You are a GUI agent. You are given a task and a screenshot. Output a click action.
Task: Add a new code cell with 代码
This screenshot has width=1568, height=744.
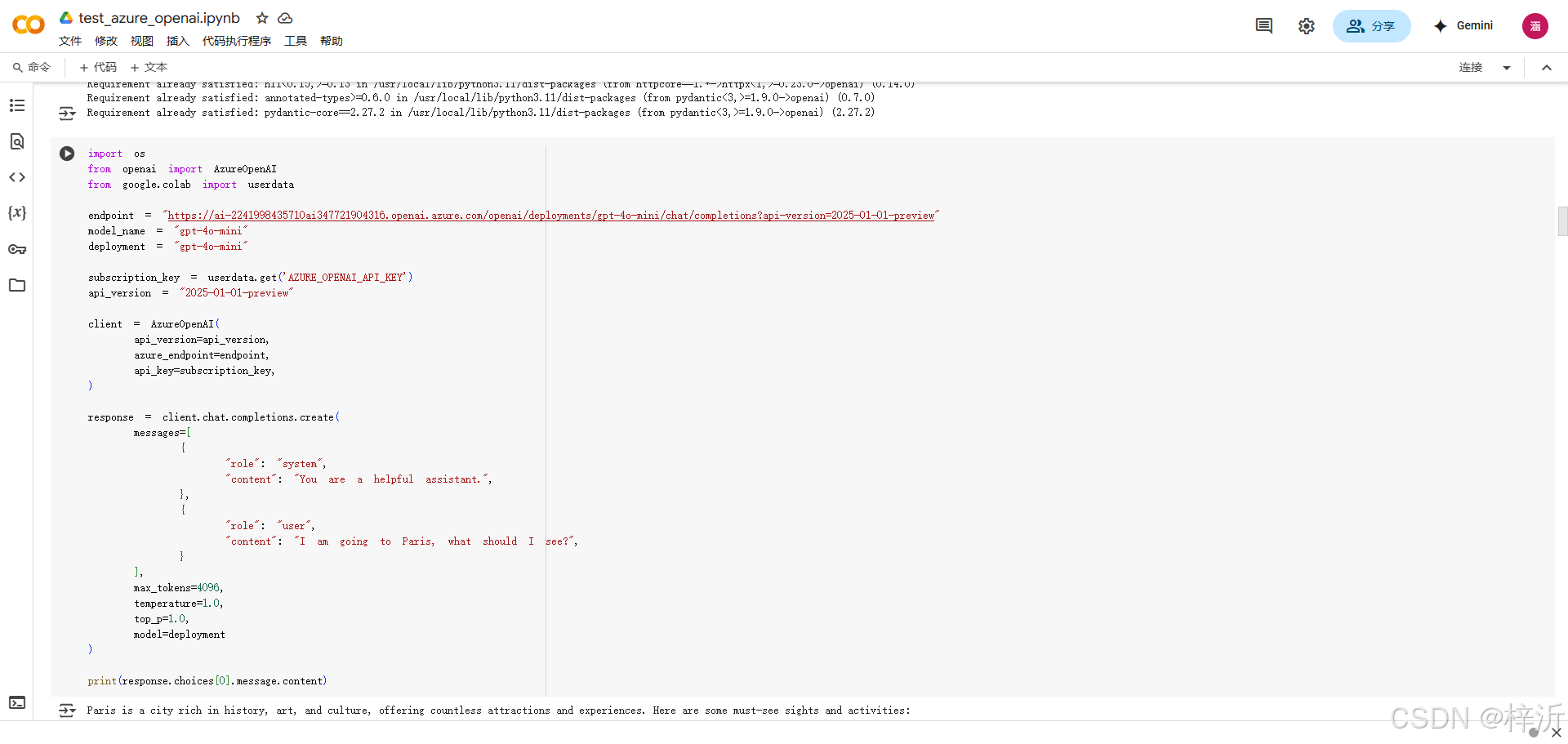click(98, 67)
